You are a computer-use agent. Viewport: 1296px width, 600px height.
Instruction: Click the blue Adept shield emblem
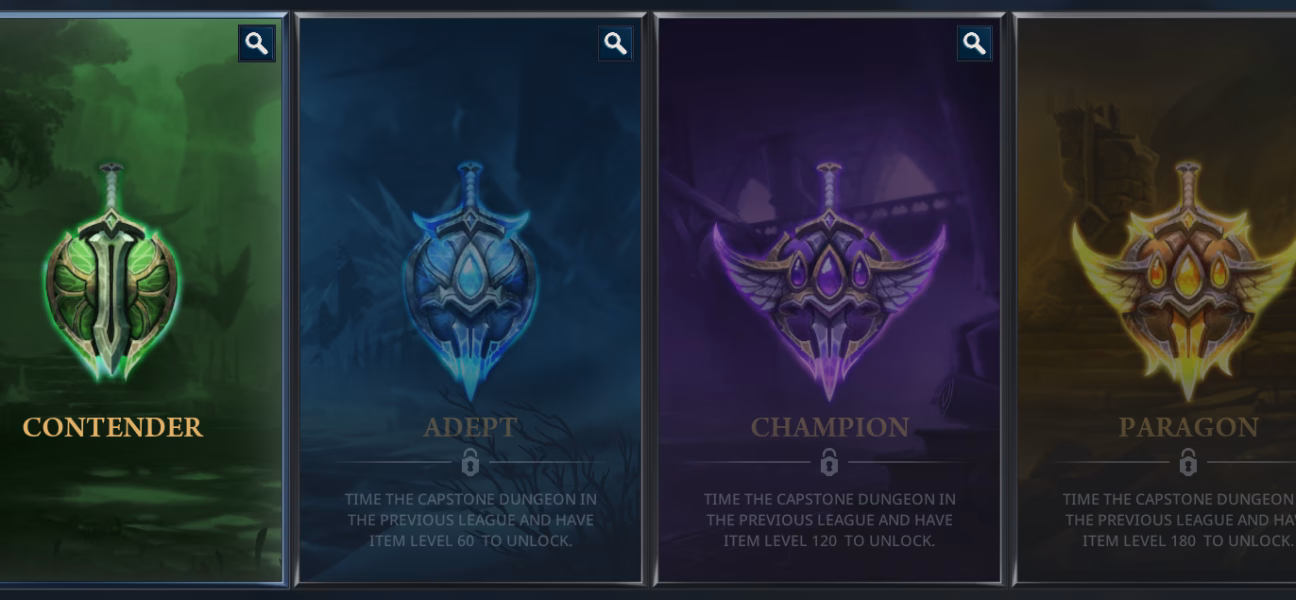tap(470, 280)
